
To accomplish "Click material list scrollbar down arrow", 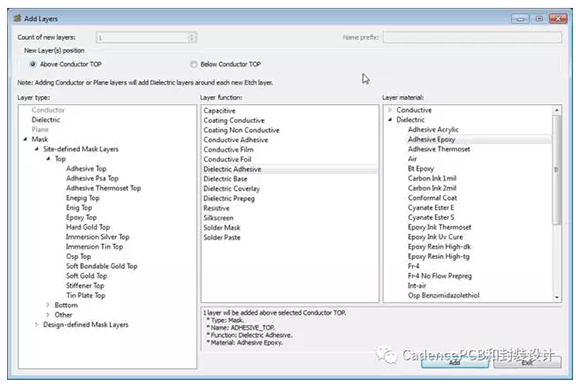I will [557, 297].
